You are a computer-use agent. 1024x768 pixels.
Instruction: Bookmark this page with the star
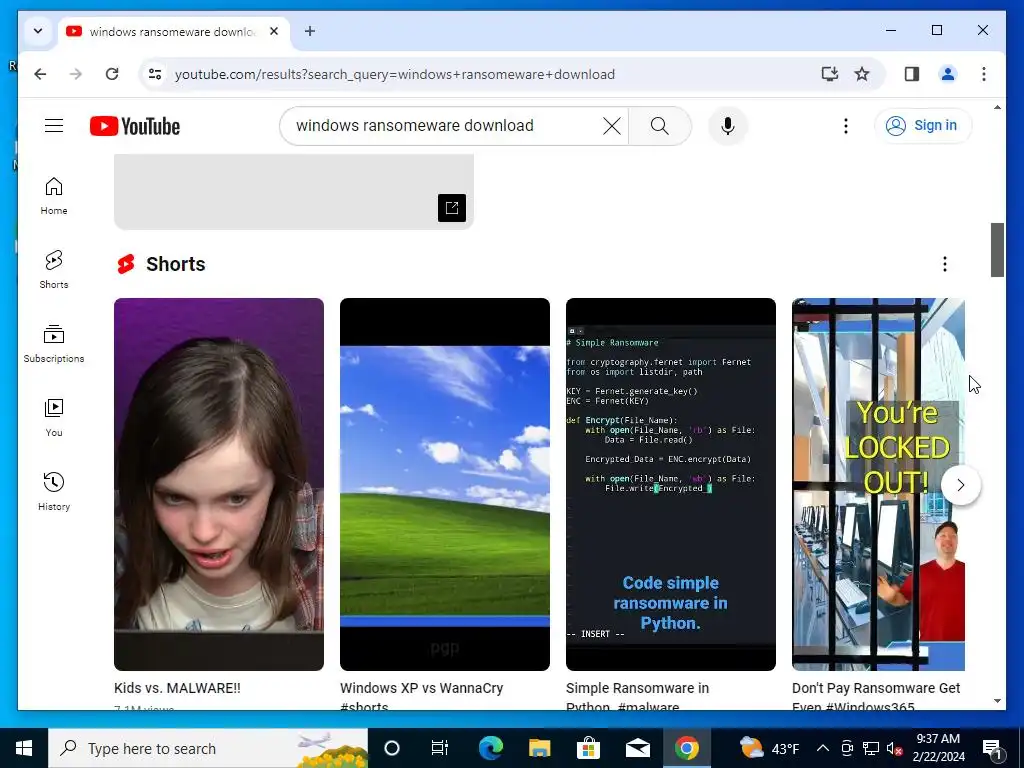click(x=862, y=74)
